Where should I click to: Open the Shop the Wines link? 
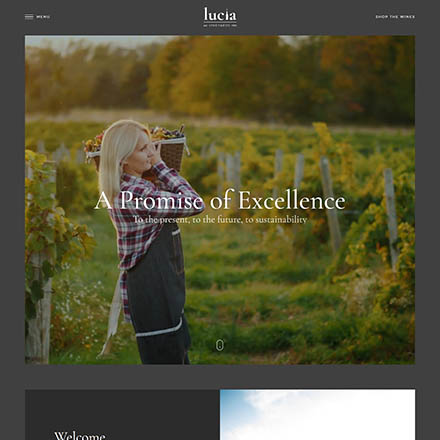tap(395, 17)
